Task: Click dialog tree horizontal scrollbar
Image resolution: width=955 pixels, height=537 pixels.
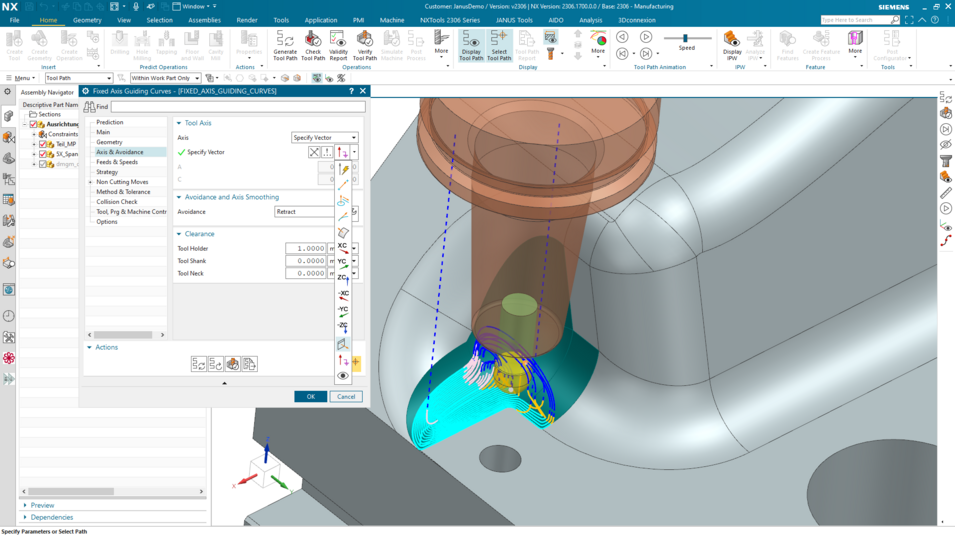Action: pos(123,334)
